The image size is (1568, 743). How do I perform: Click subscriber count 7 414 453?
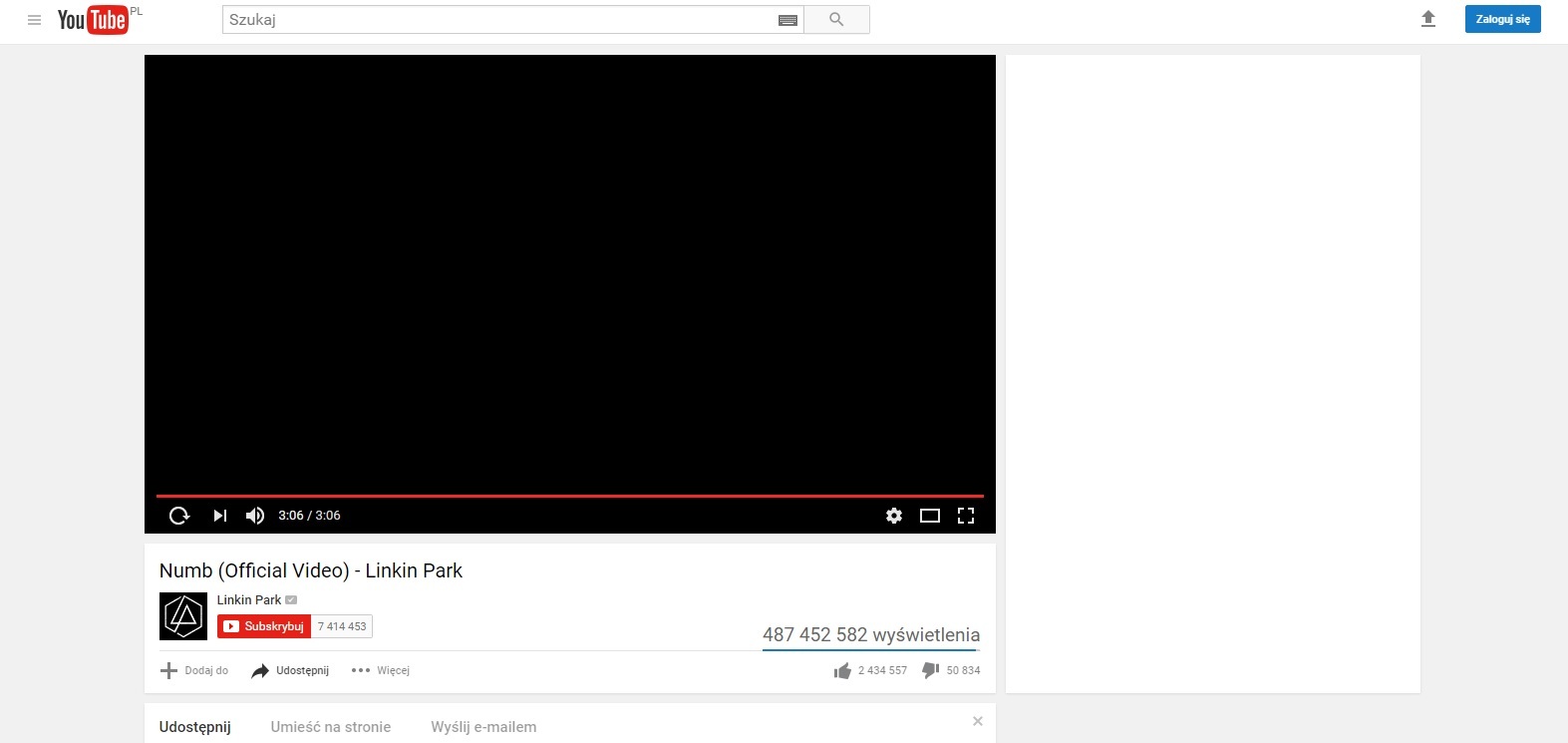click(342, 626)
